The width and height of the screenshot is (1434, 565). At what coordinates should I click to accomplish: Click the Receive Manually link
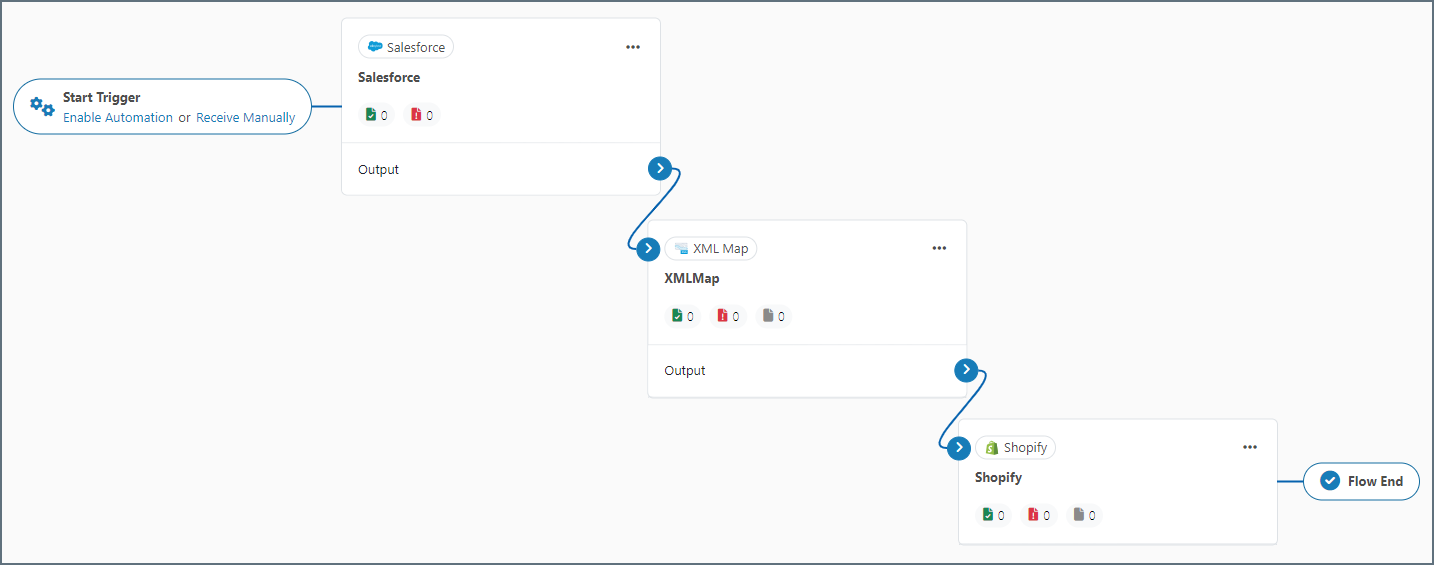click(x=246, y=118)
